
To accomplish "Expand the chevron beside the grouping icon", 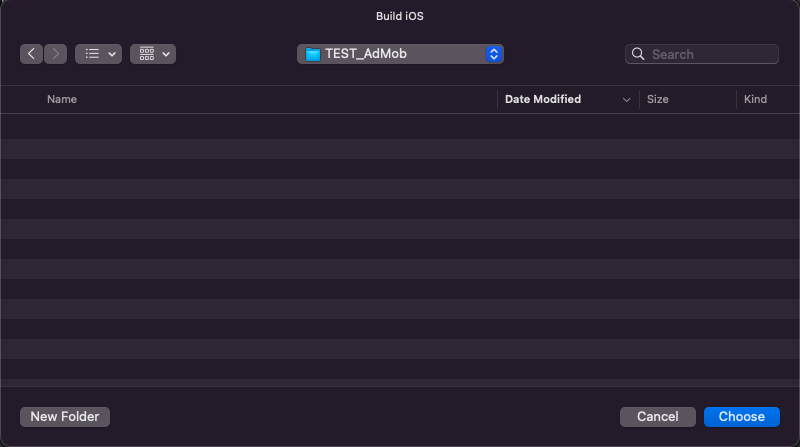I will (165, 54).
